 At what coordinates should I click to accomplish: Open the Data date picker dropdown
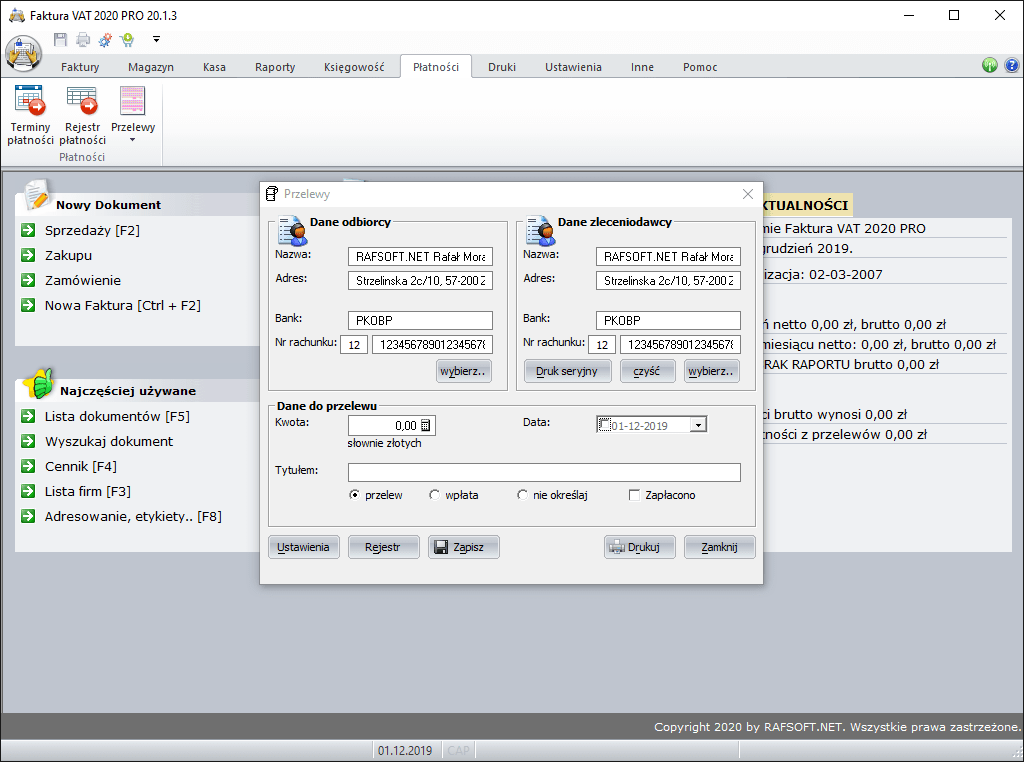tap(698, 426)
